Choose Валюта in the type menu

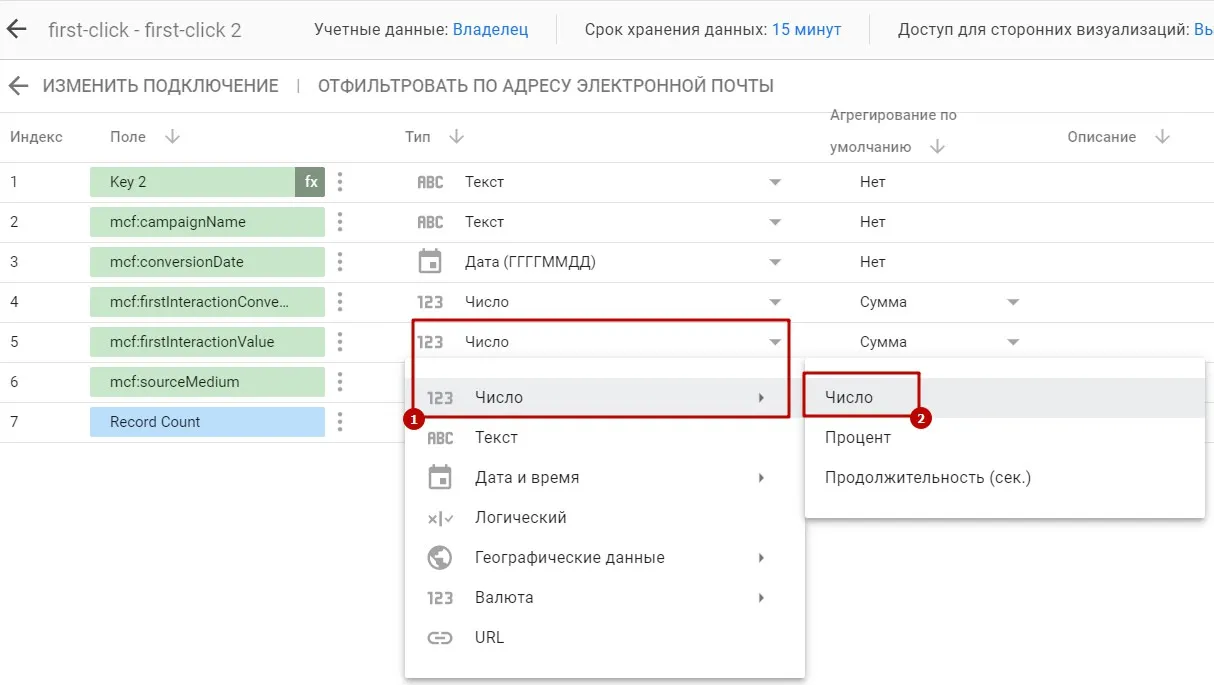click(x=605, y=598)
